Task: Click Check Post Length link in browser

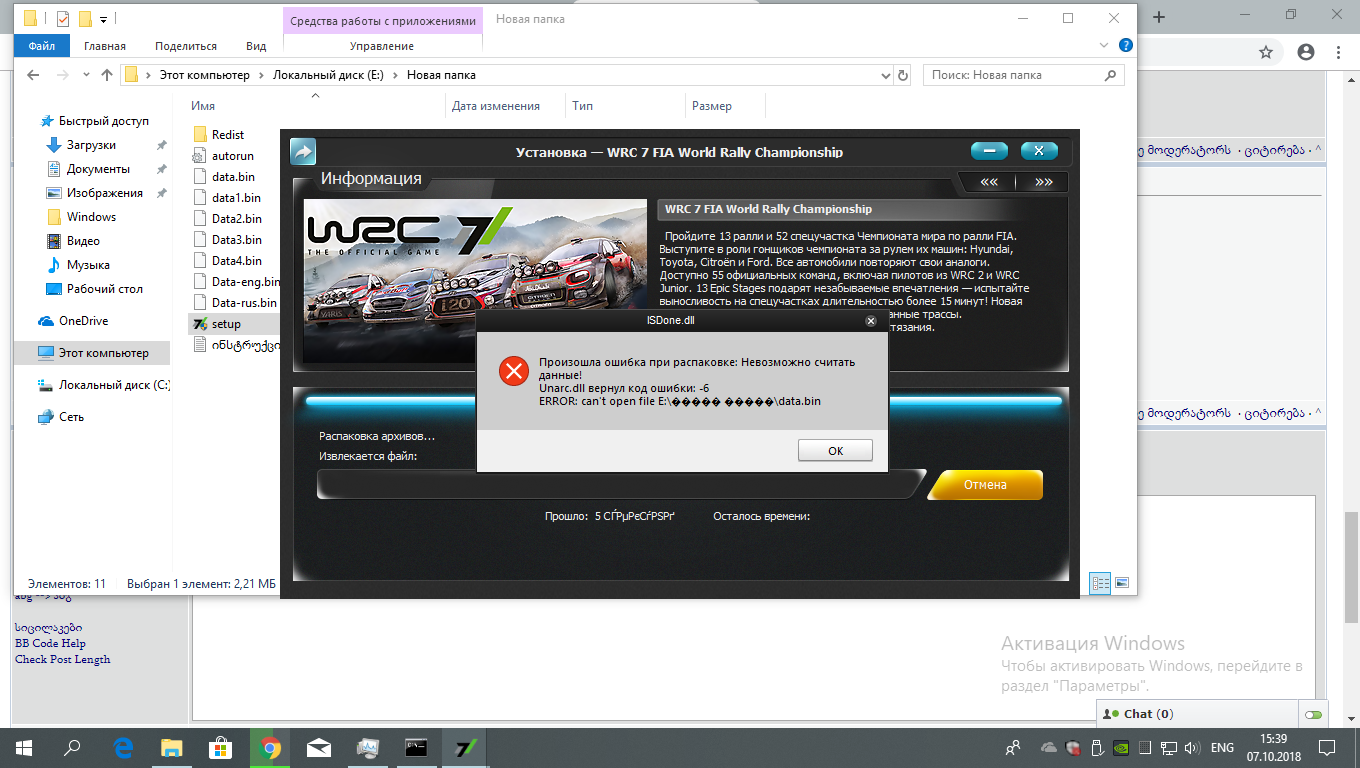Action: 62,660
